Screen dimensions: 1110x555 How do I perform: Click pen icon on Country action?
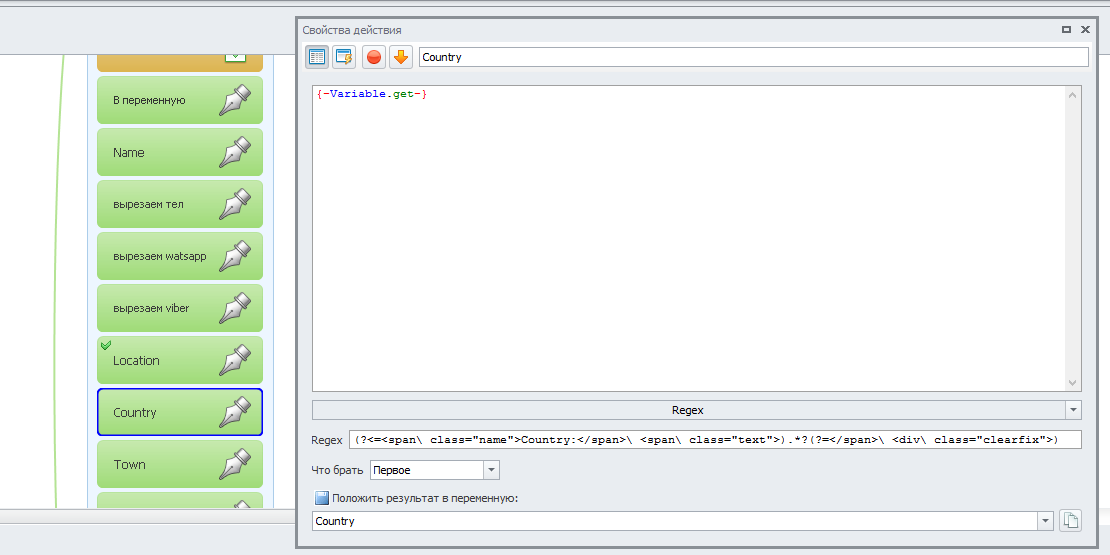(235, 412)
